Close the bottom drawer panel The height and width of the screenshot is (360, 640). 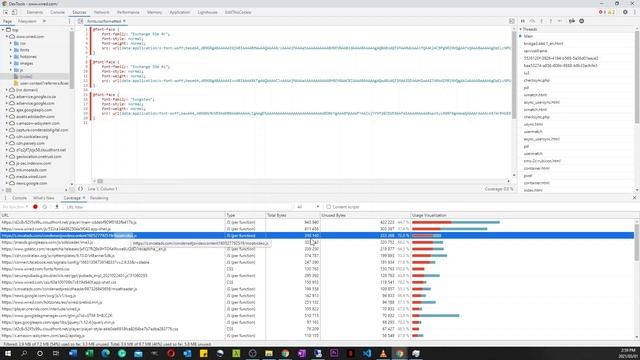point(634,198)
